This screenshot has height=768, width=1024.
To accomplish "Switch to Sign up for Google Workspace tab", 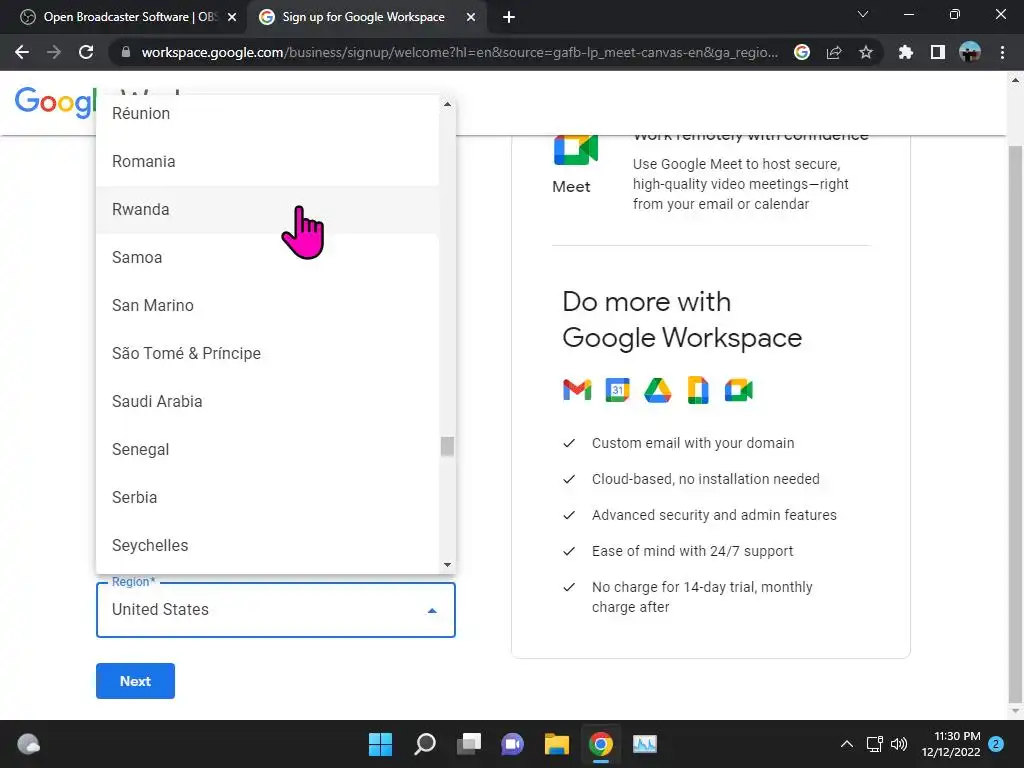I will tap(363, 17).
